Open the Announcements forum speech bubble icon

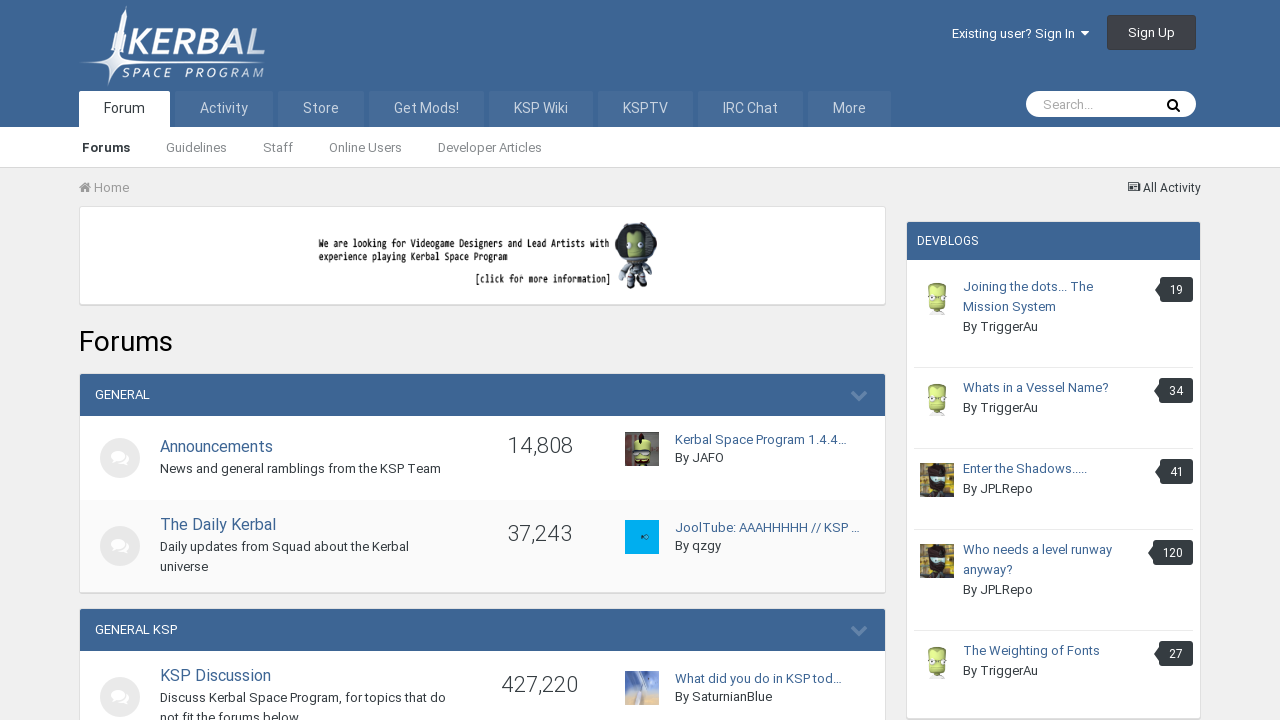120,458
